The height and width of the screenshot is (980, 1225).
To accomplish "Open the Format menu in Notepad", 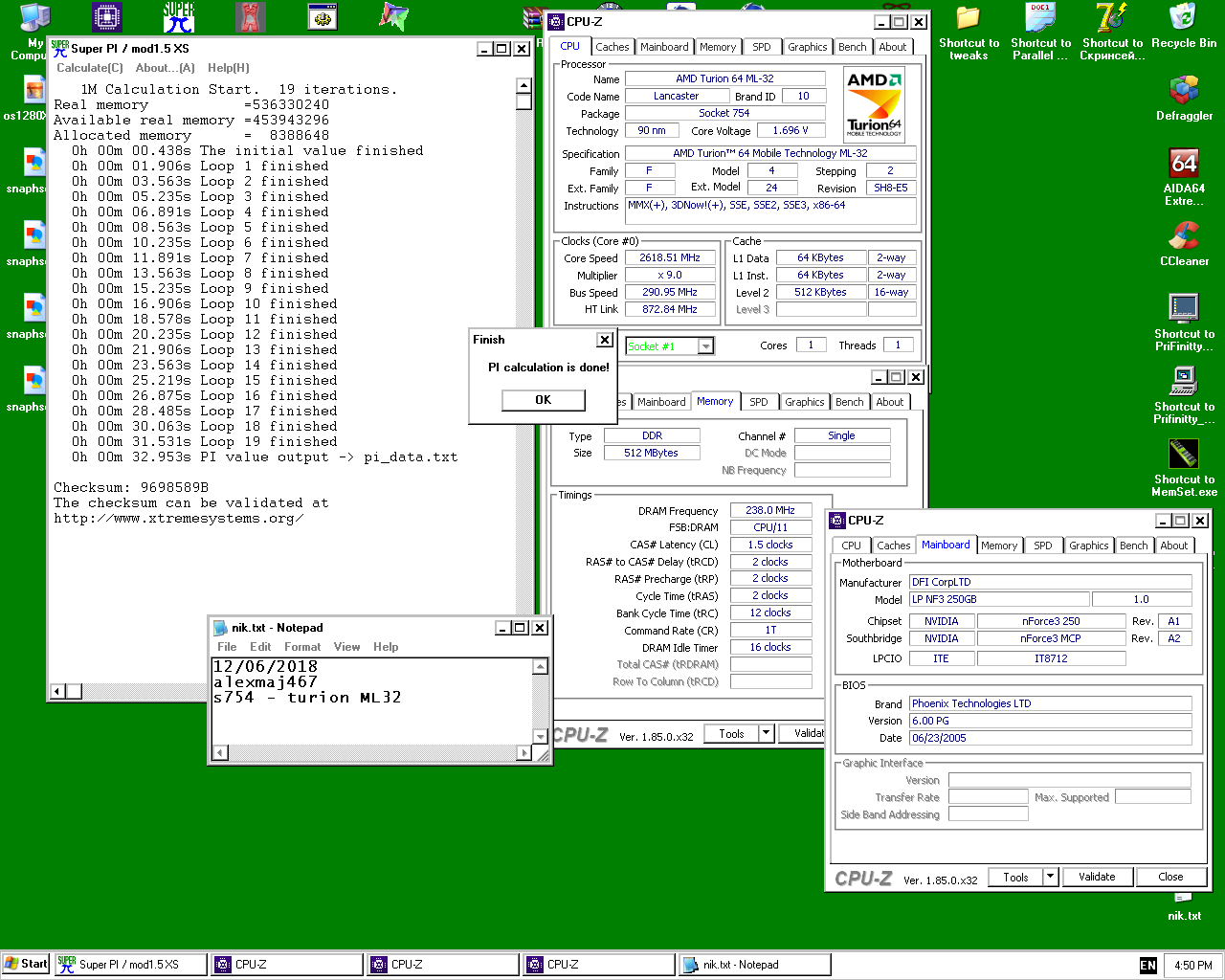I will click(302, 647).
